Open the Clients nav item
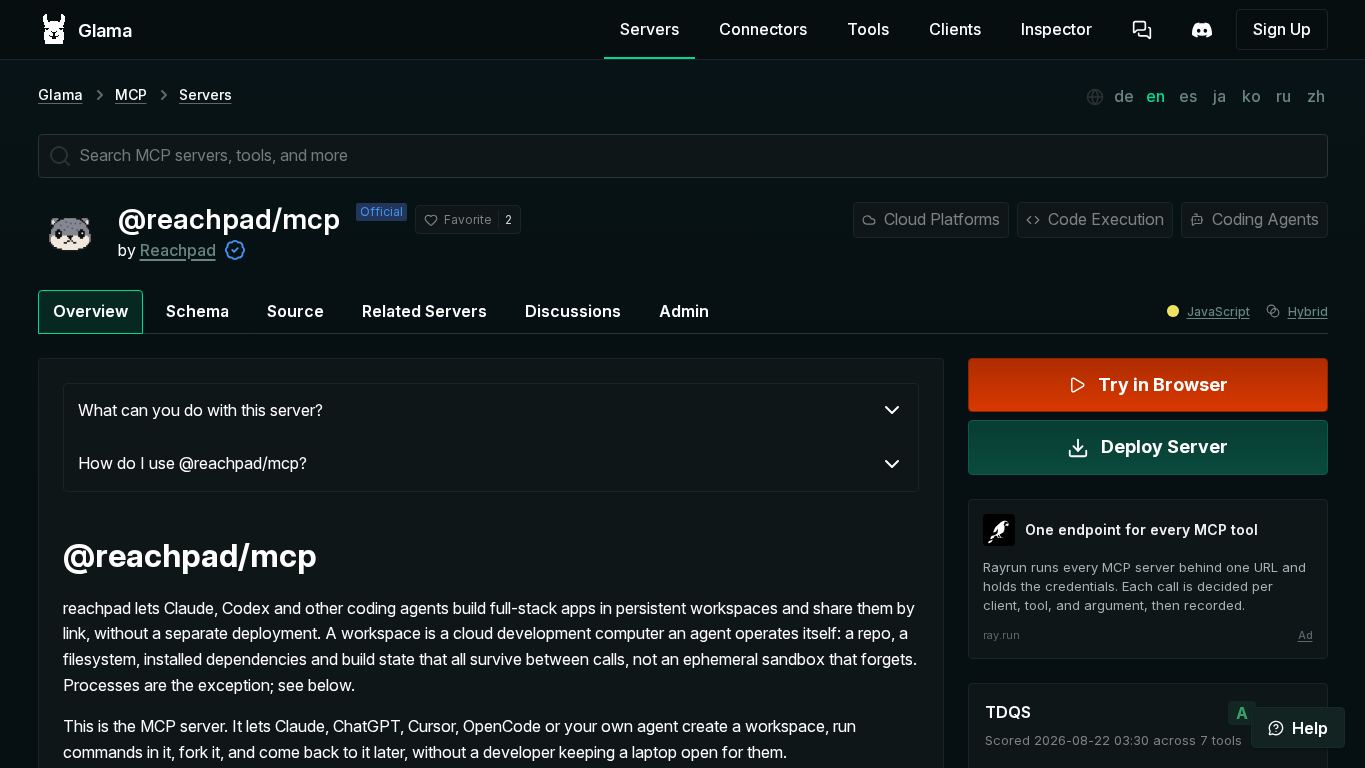1365x768 pixels. pos(955,30)
